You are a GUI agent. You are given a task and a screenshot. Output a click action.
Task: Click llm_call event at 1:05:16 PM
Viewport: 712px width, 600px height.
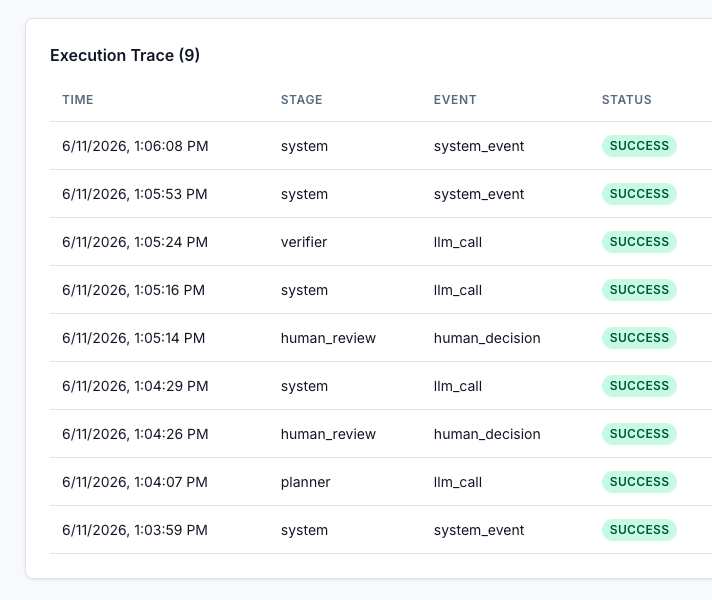coord(458,290)
